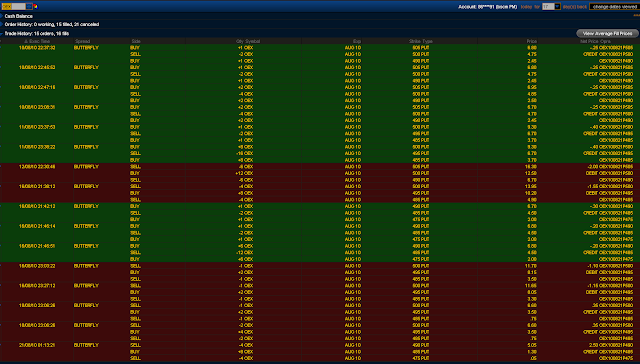
Task: Select the trade executed at 22:47:16
Action: point(37,87)
